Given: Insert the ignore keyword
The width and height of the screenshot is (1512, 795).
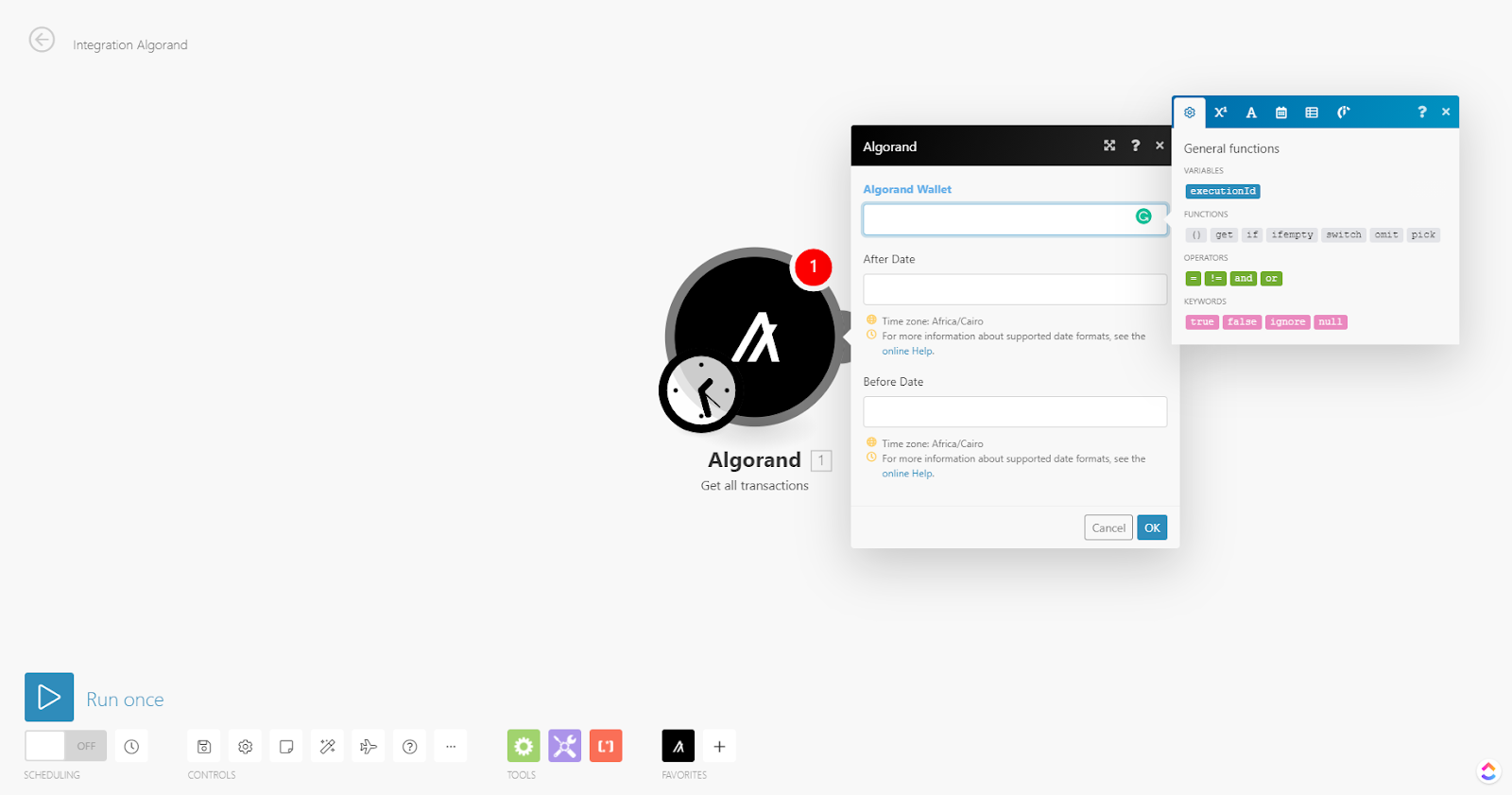Looking at the screenshot, I should tap(1287, 321).
